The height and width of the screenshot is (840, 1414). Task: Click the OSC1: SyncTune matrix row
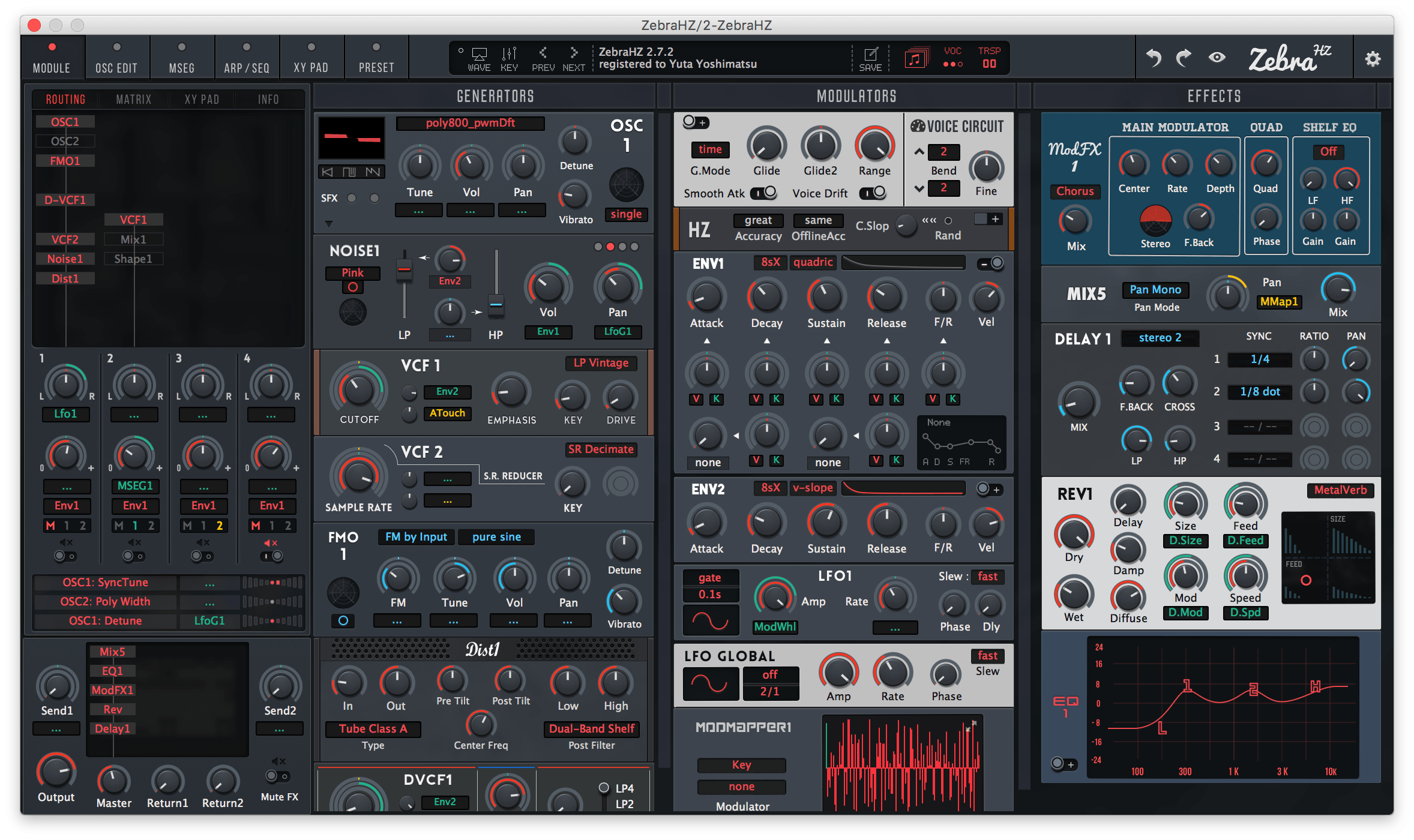[106, 583]
